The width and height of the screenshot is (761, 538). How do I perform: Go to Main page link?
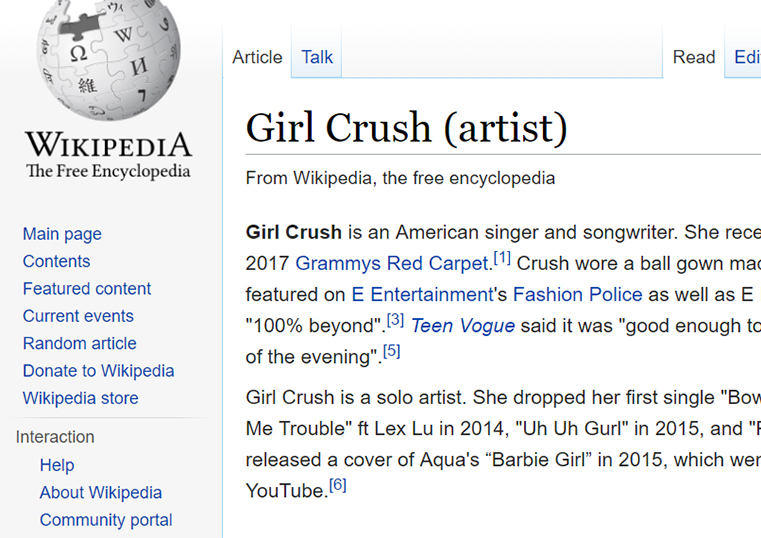[62, 234]
